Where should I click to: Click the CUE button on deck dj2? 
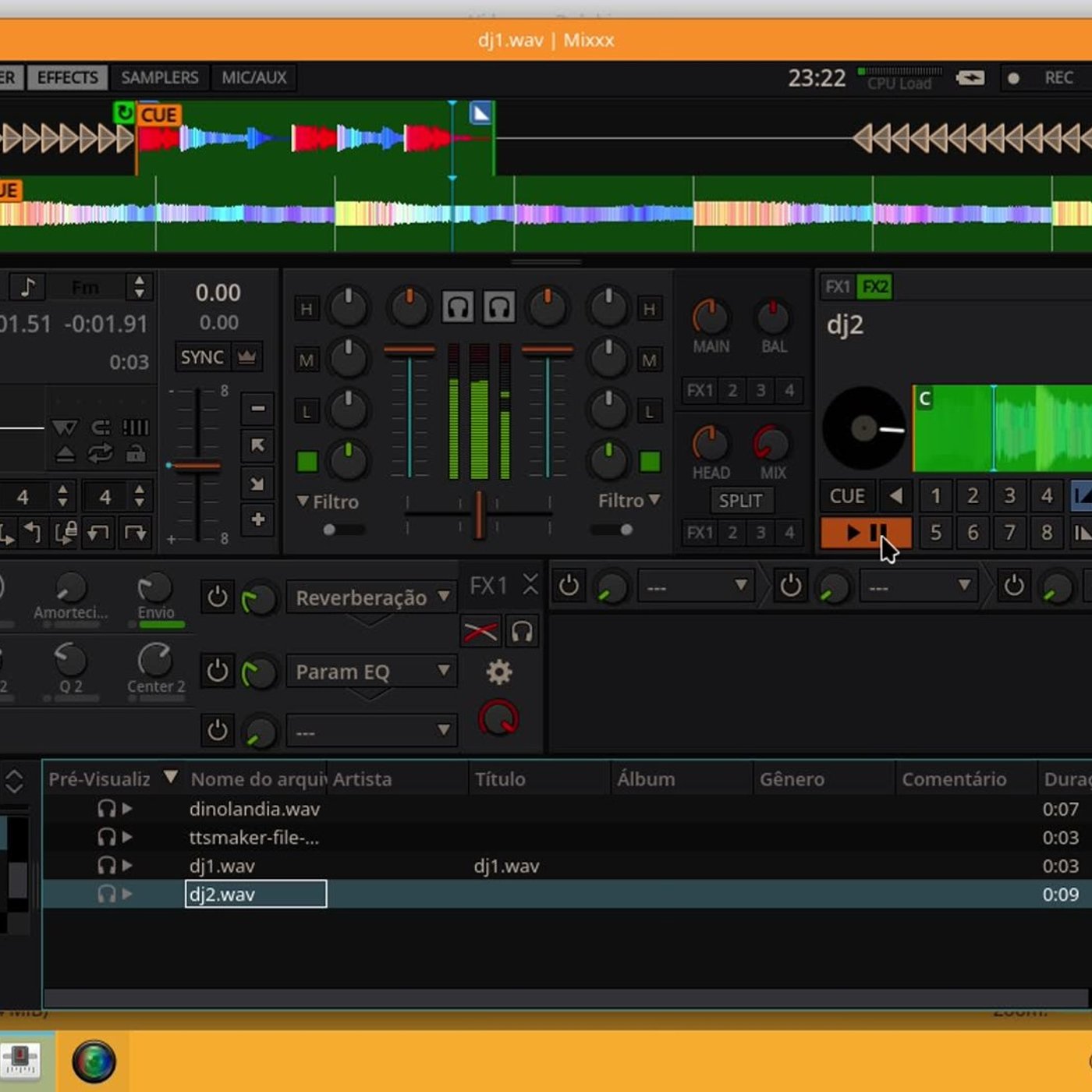(847, 496)
